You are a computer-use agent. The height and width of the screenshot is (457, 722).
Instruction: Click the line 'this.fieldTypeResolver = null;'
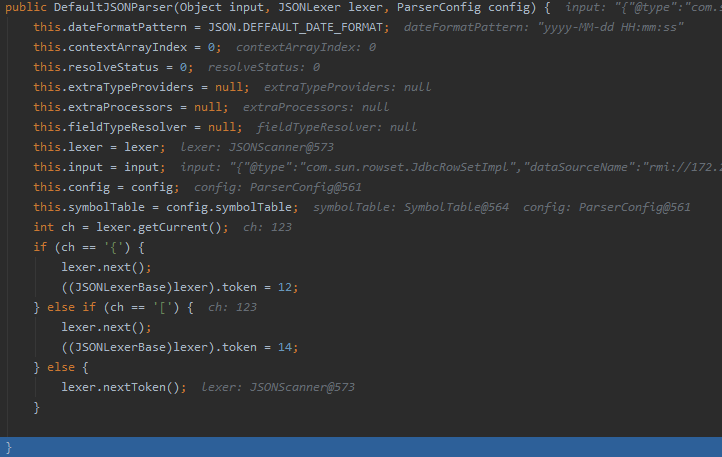[x=138, y=127]
